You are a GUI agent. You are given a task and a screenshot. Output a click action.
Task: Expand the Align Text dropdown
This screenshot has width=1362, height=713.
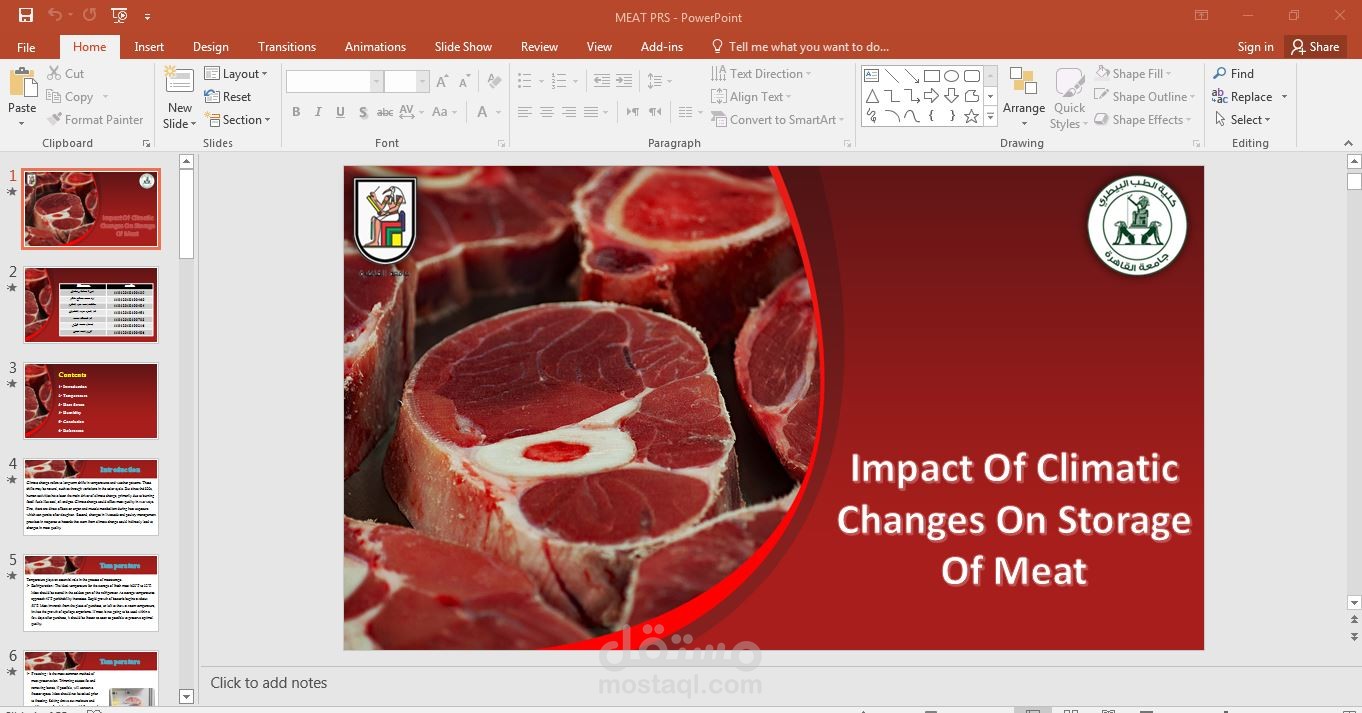pyautogui.click(x=751, y=97)
